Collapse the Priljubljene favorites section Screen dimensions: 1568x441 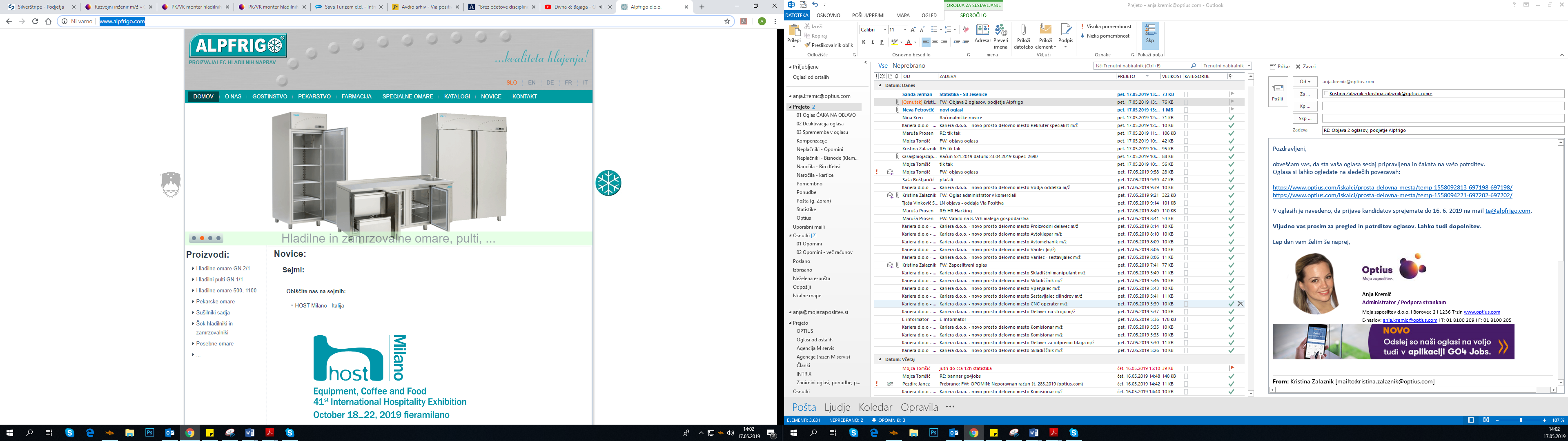coord(791,67)
